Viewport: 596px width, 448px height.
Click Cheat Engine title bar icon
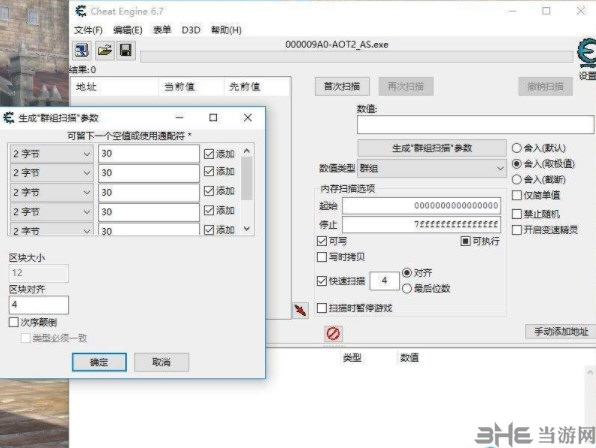coord(81,11)
